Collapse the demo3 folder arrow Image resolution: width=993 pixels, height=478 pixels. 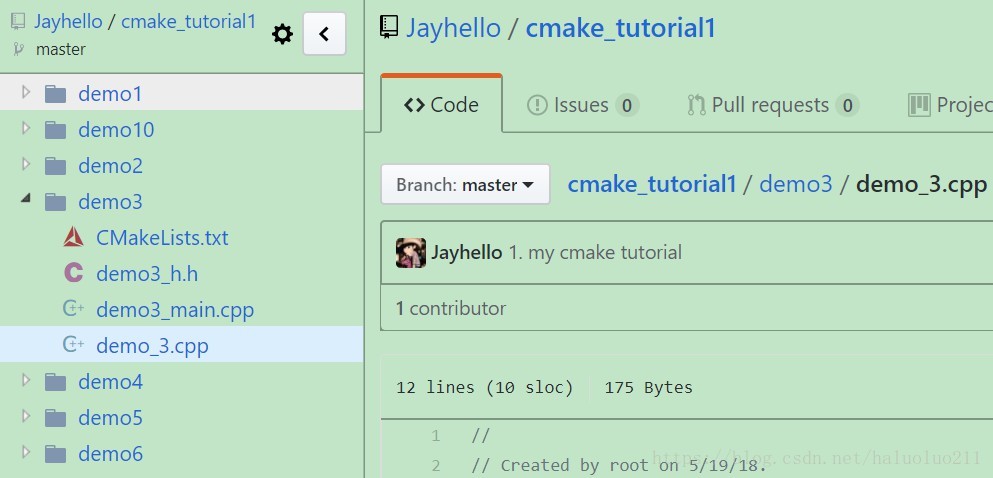click(x=26, y=199)
